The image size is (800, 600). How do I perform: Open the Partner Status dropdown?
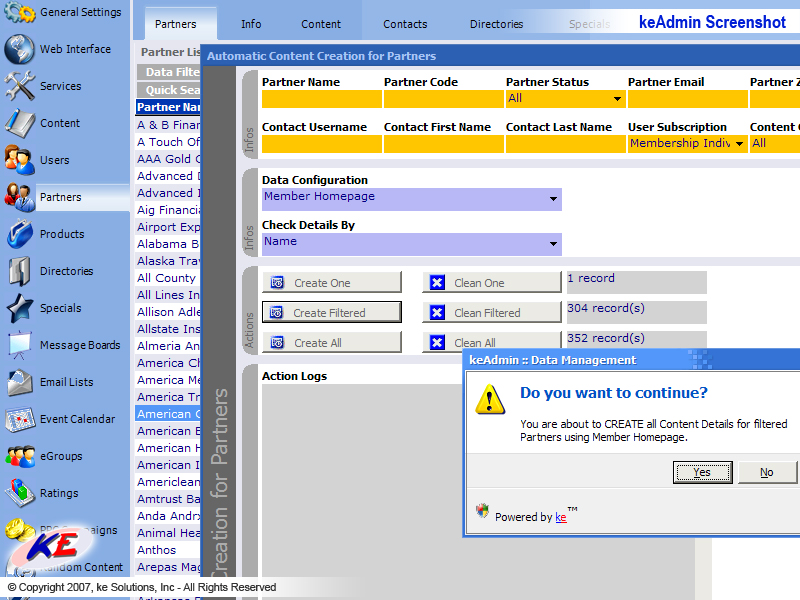tap(565, 98)
